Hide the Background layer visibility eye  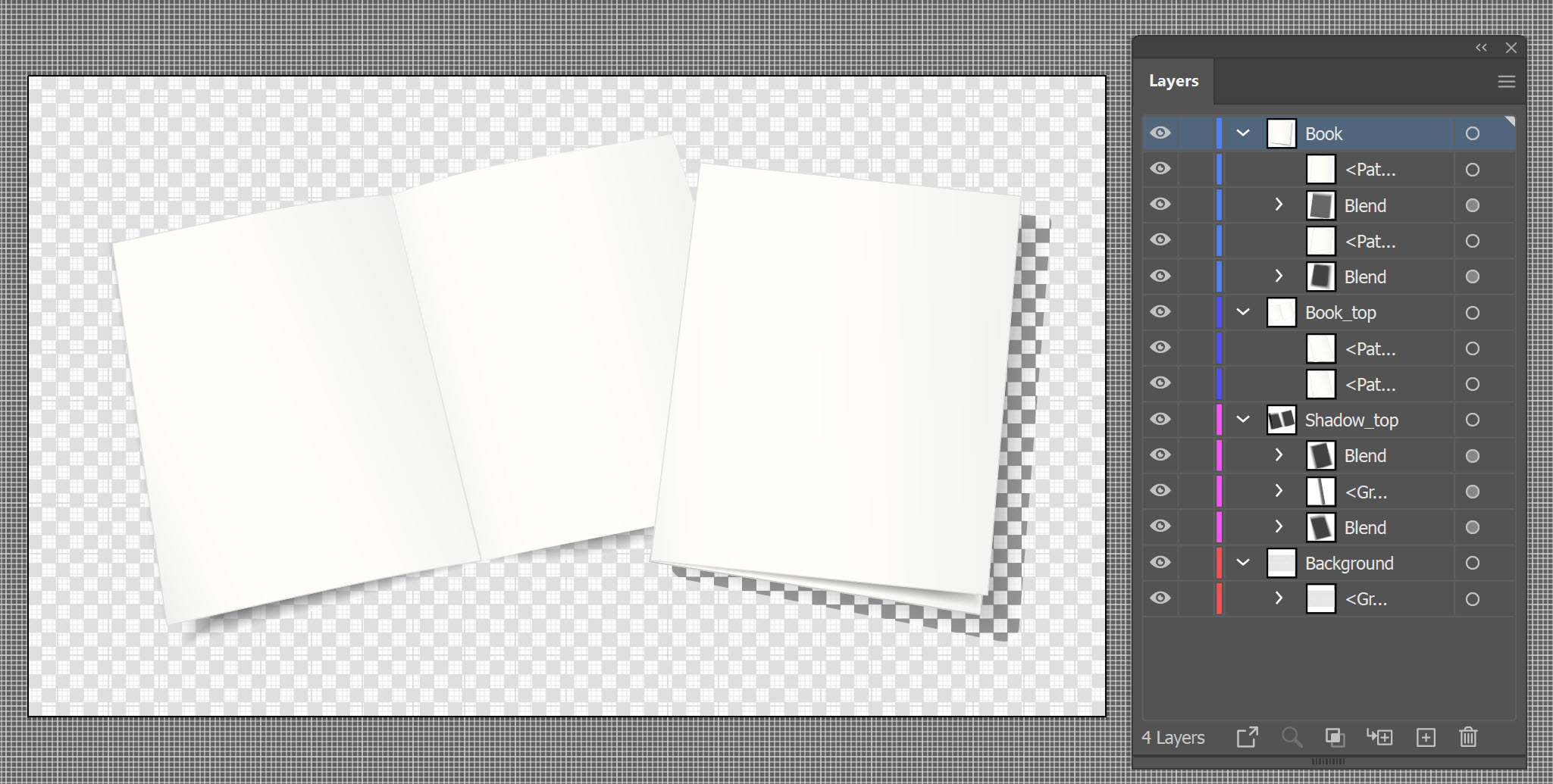[1160, 562]
